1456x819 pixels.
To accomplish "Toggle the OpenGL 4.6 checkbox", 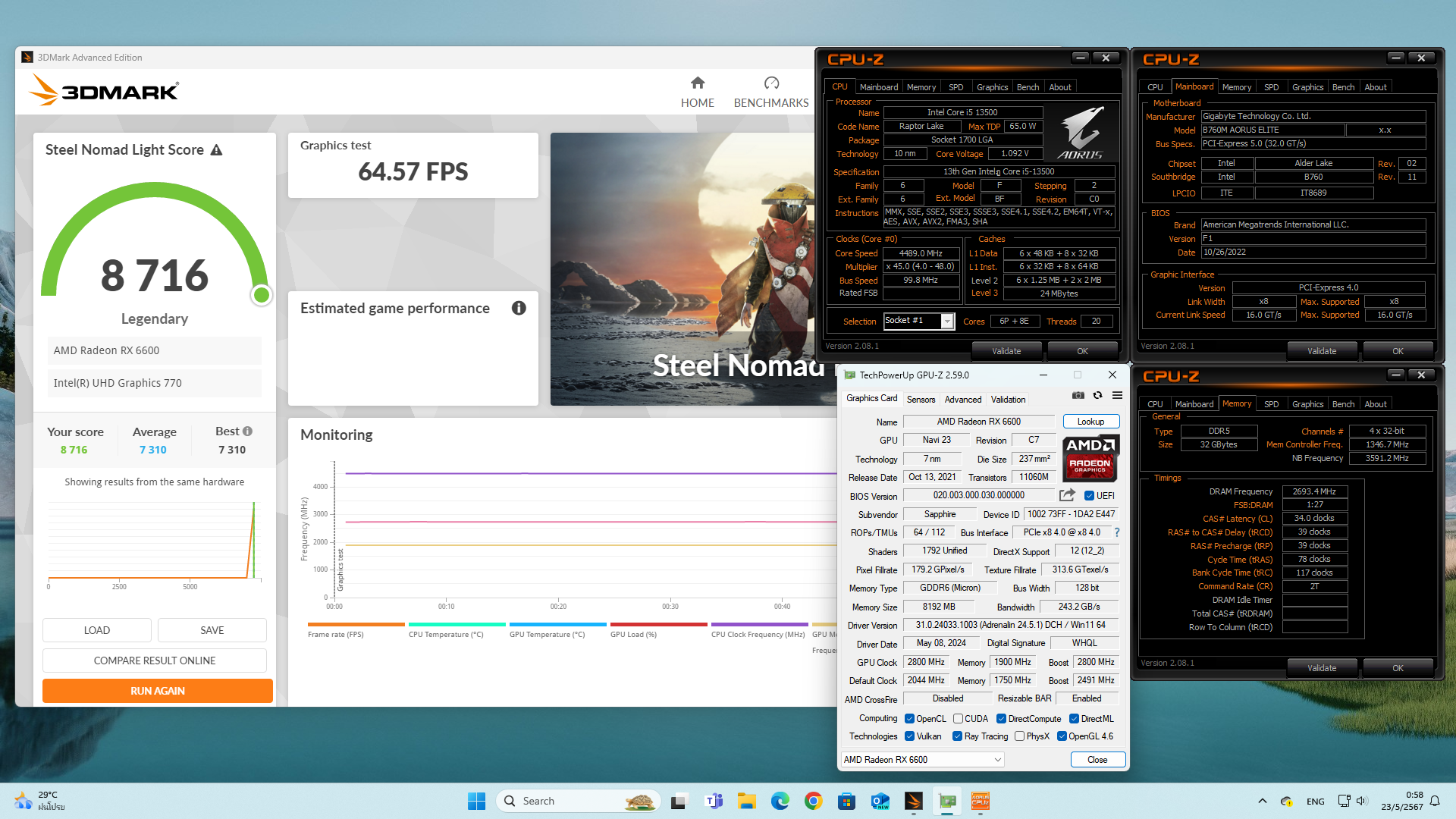I will (1062, 736).
